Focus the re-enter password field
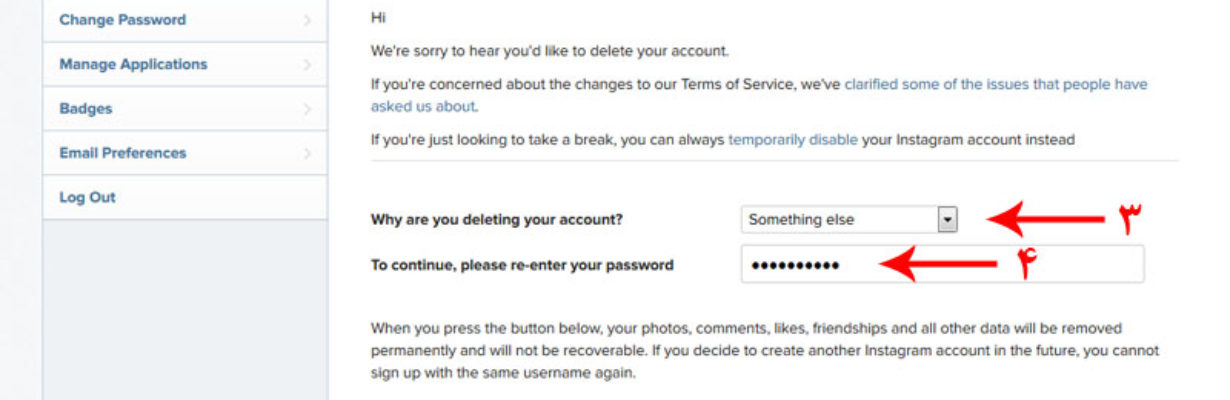 point(942,265)
